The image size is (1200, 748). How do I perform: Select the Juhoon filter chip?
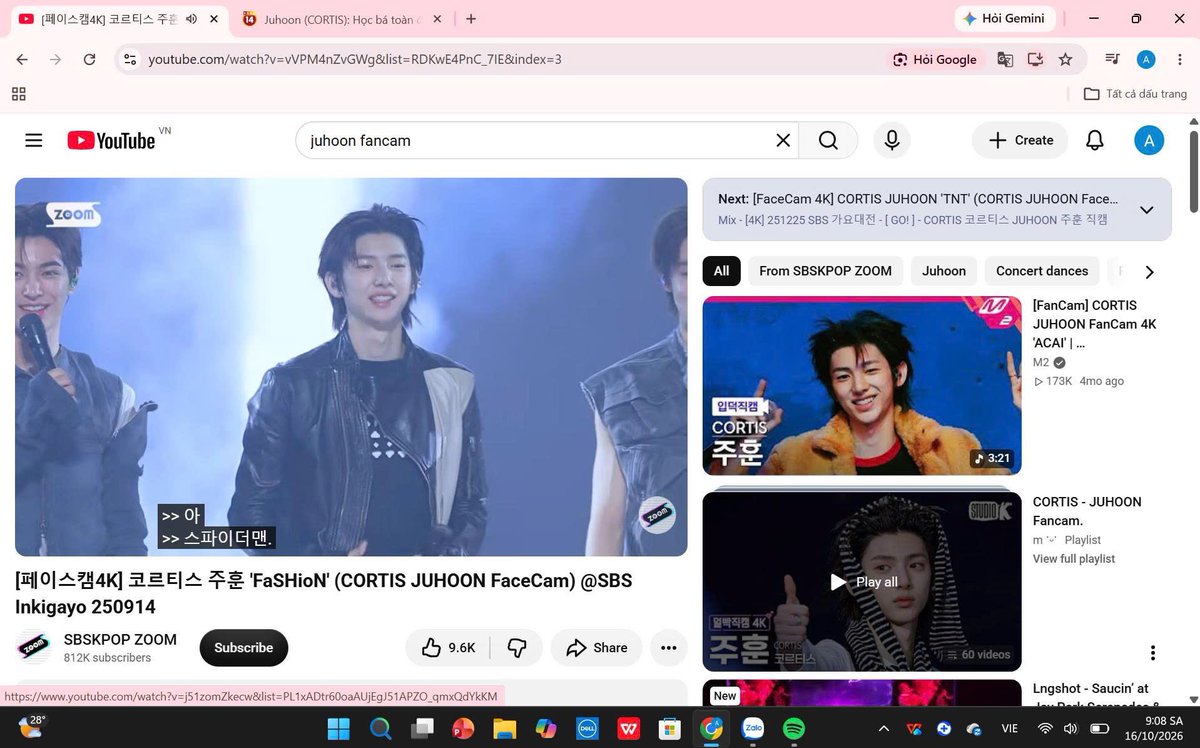tap(944, 271)
